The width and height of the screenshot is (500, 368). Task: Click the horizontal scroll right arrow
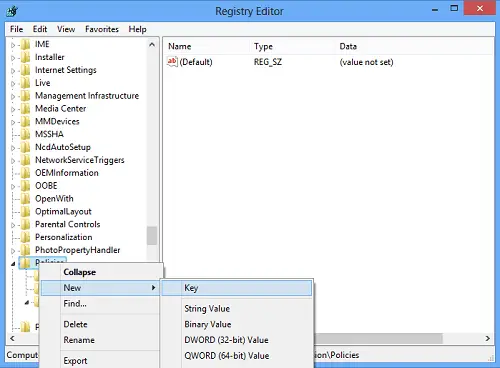click(x=488, y=338)
